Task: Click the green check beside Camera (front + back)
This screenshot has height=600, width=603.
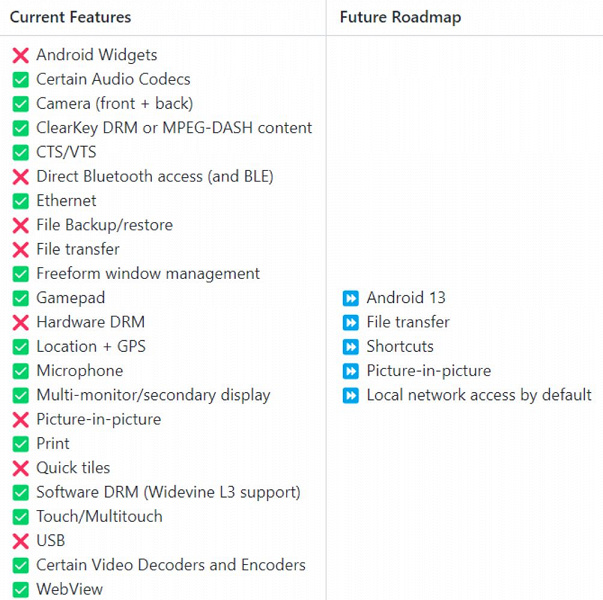Action: 20,104
